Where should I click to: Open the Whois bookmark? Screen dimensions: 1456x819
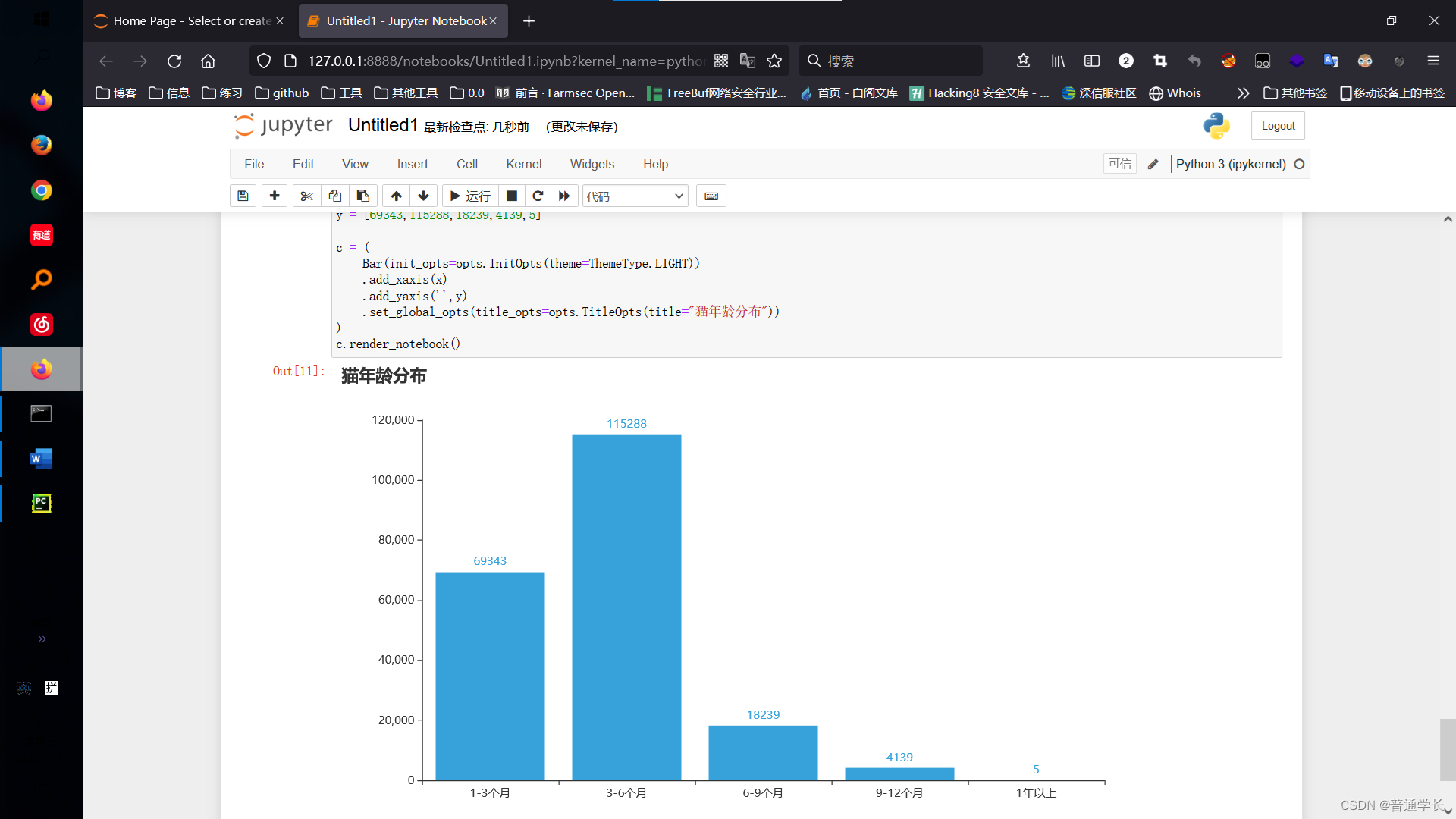(x=1175, y=93)
